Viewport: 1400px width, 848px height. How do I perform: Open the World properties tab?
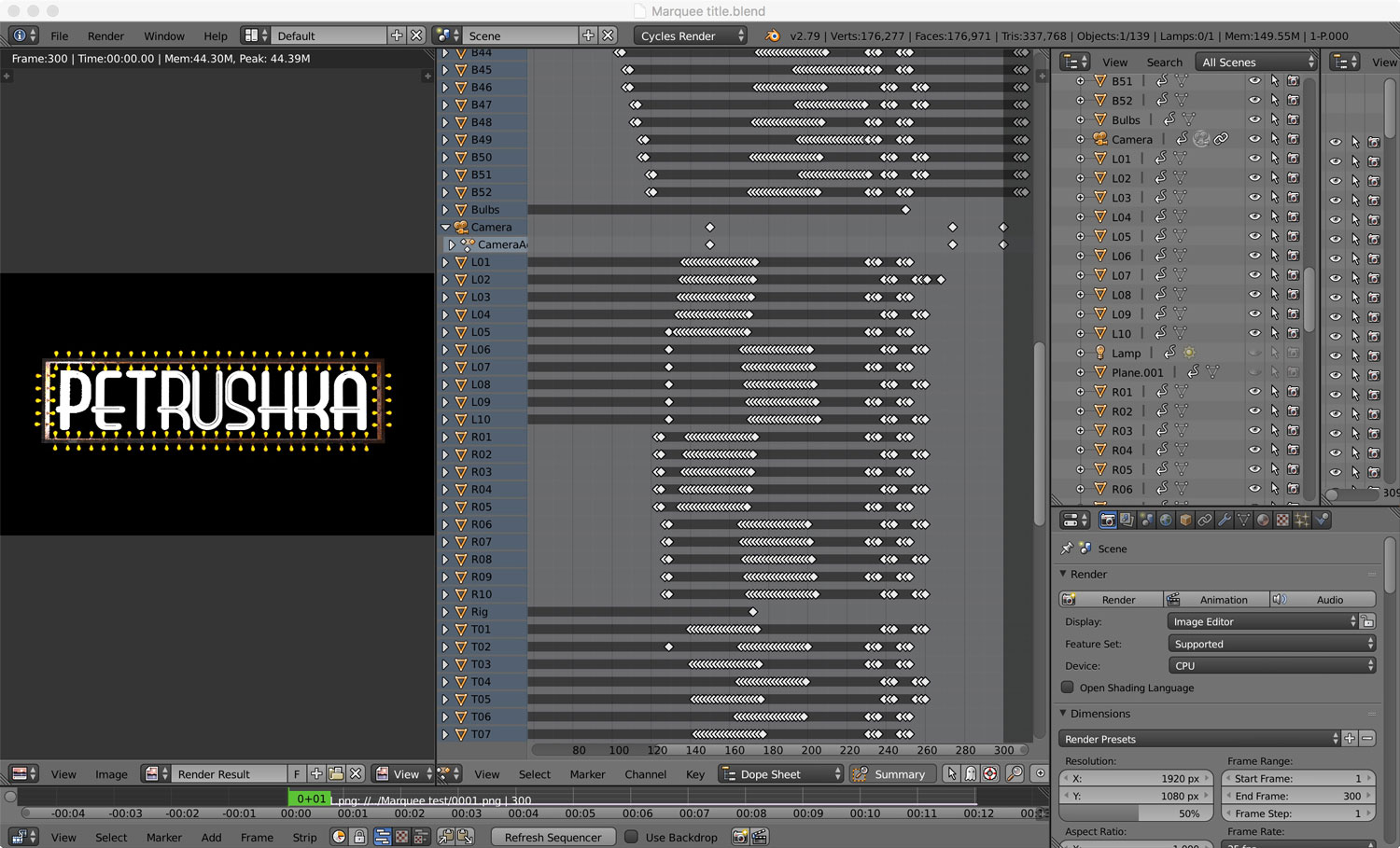click(1166, 521)
